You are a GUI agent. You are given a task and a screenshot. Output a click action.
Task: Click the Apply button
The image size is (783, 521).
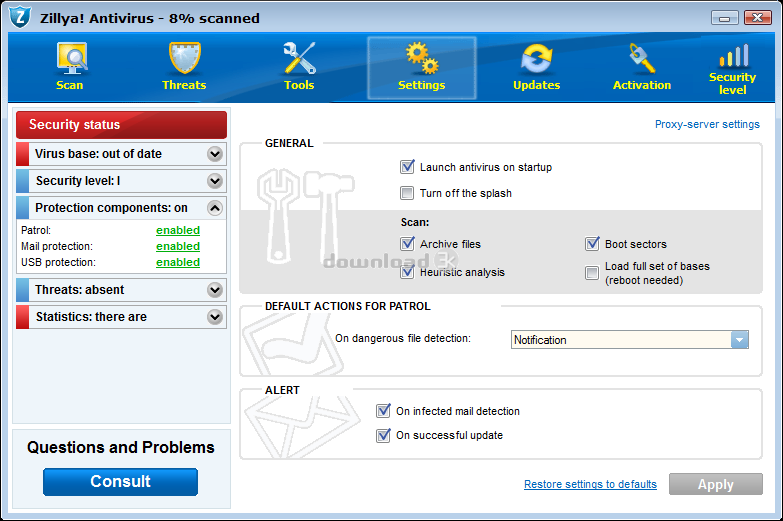(x=716, y=484)
